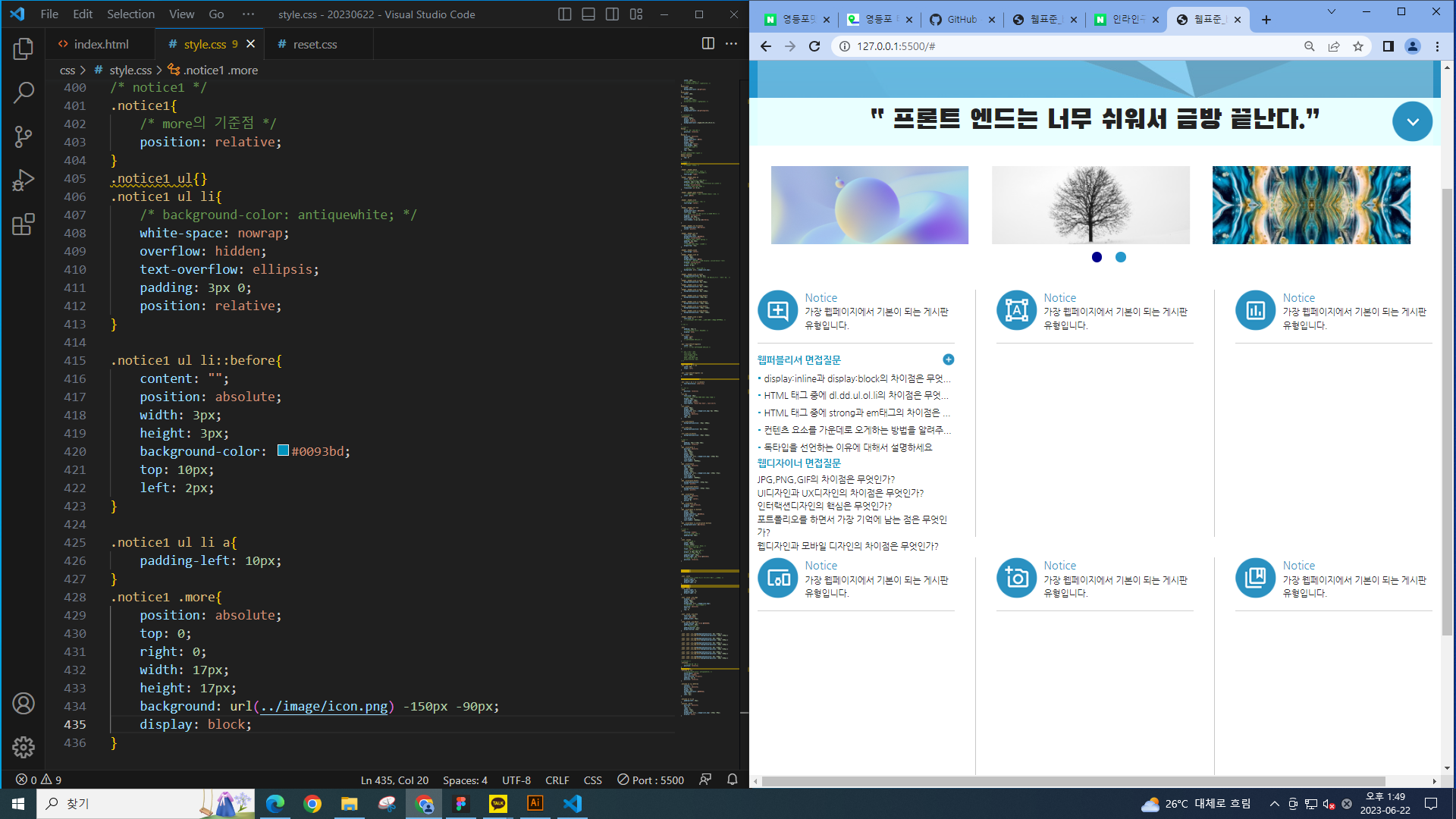Click the tree image thumbnail
The image size is (1456, 819).
[x=1090, y=205]
